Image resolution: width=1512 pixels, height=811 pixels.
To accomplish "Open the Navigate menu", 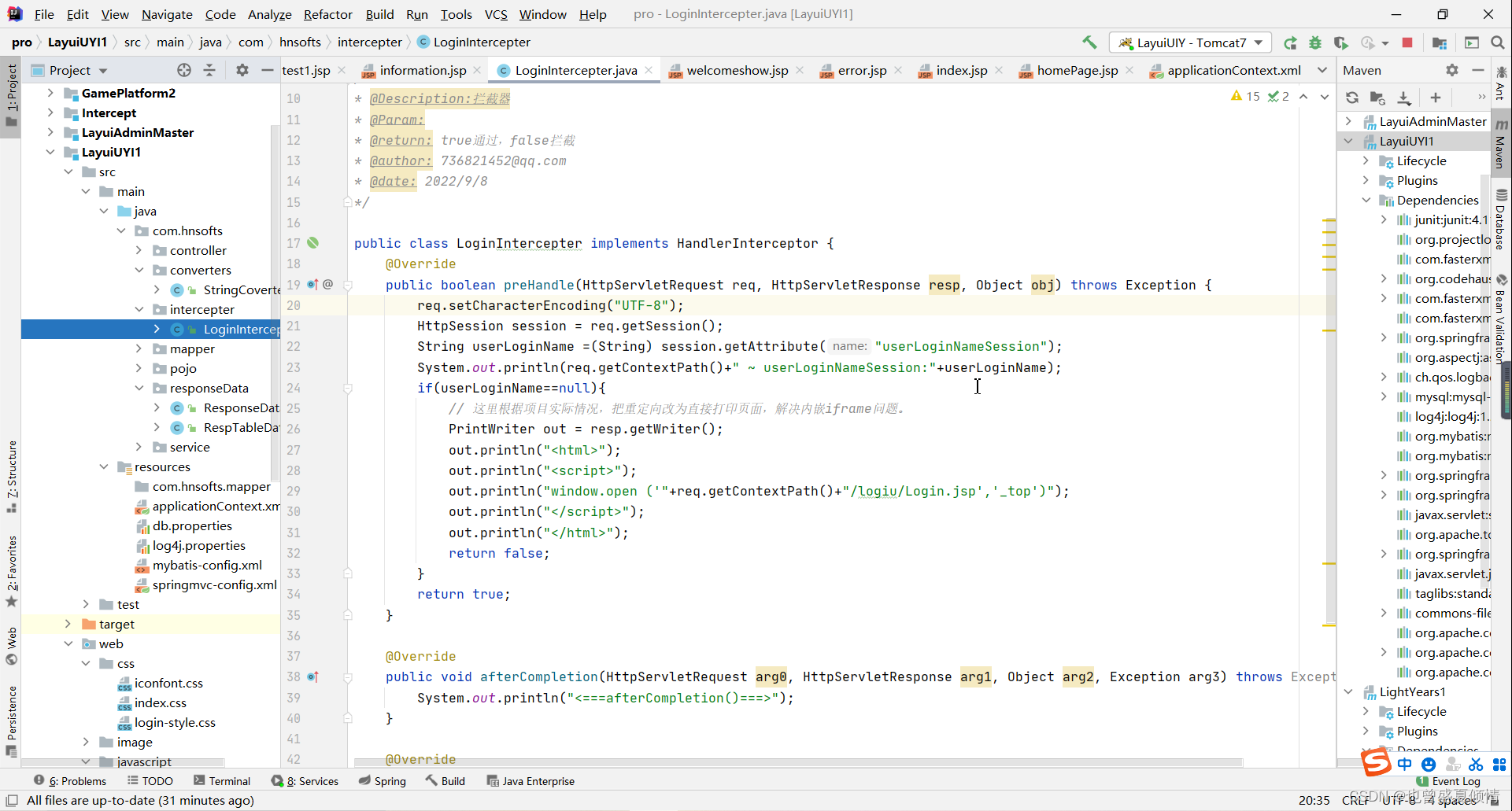I will pyautogui.click(x=167, y=14).
